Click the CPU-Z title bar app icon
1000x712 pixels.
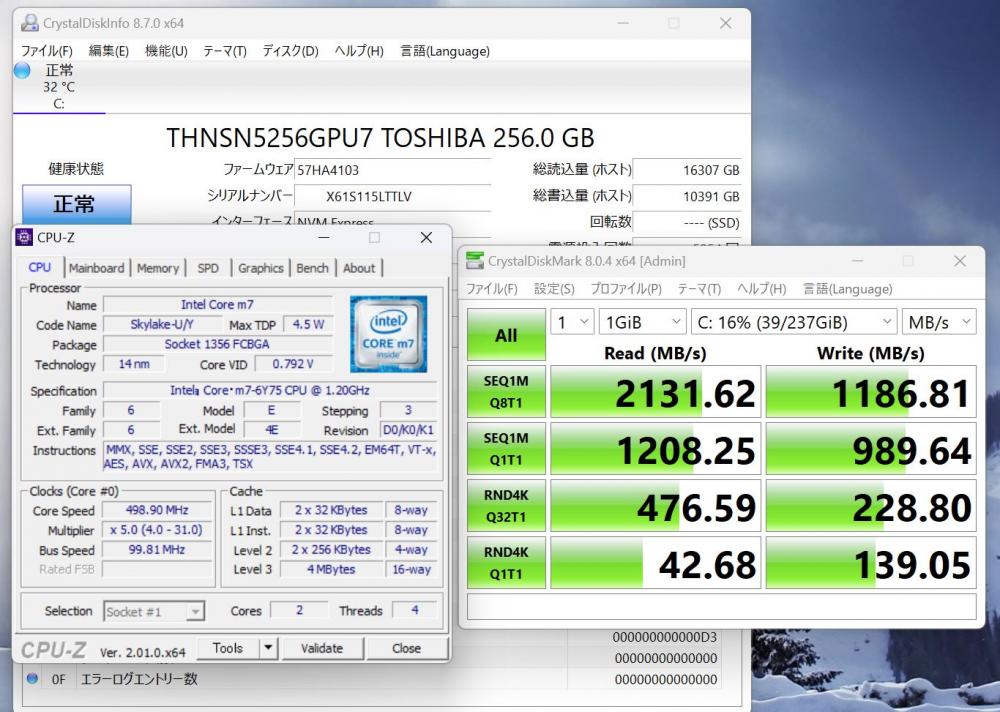coord(24,237)
